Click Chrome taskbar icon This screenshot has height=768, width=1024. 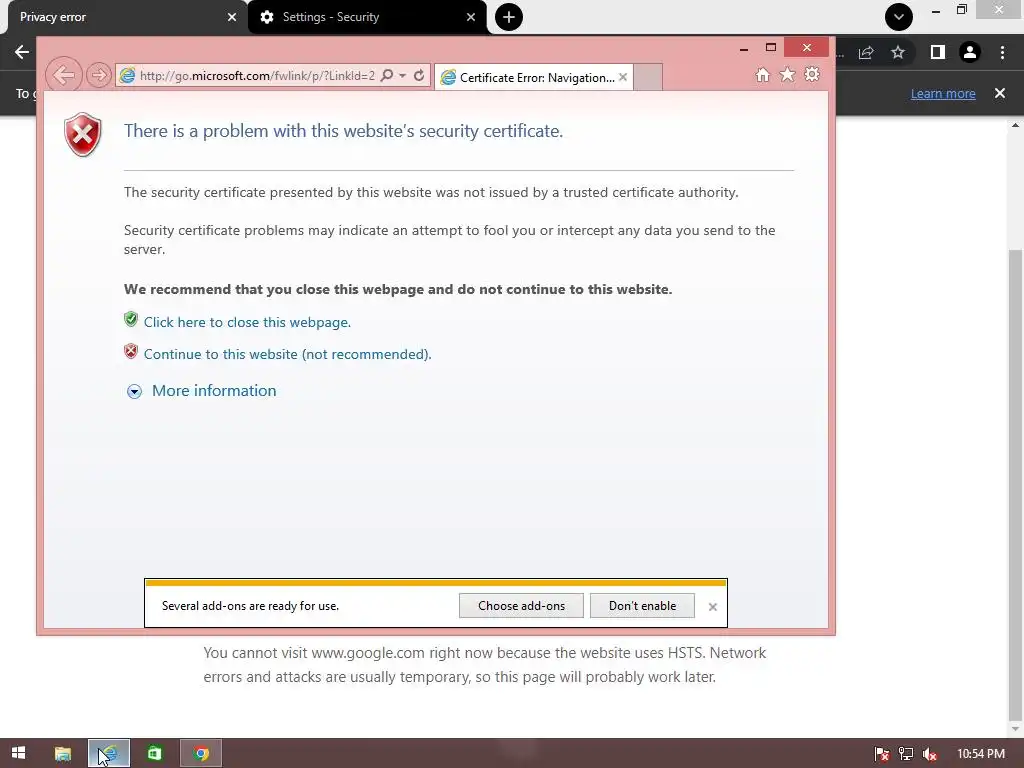click(x=201, y=754)
